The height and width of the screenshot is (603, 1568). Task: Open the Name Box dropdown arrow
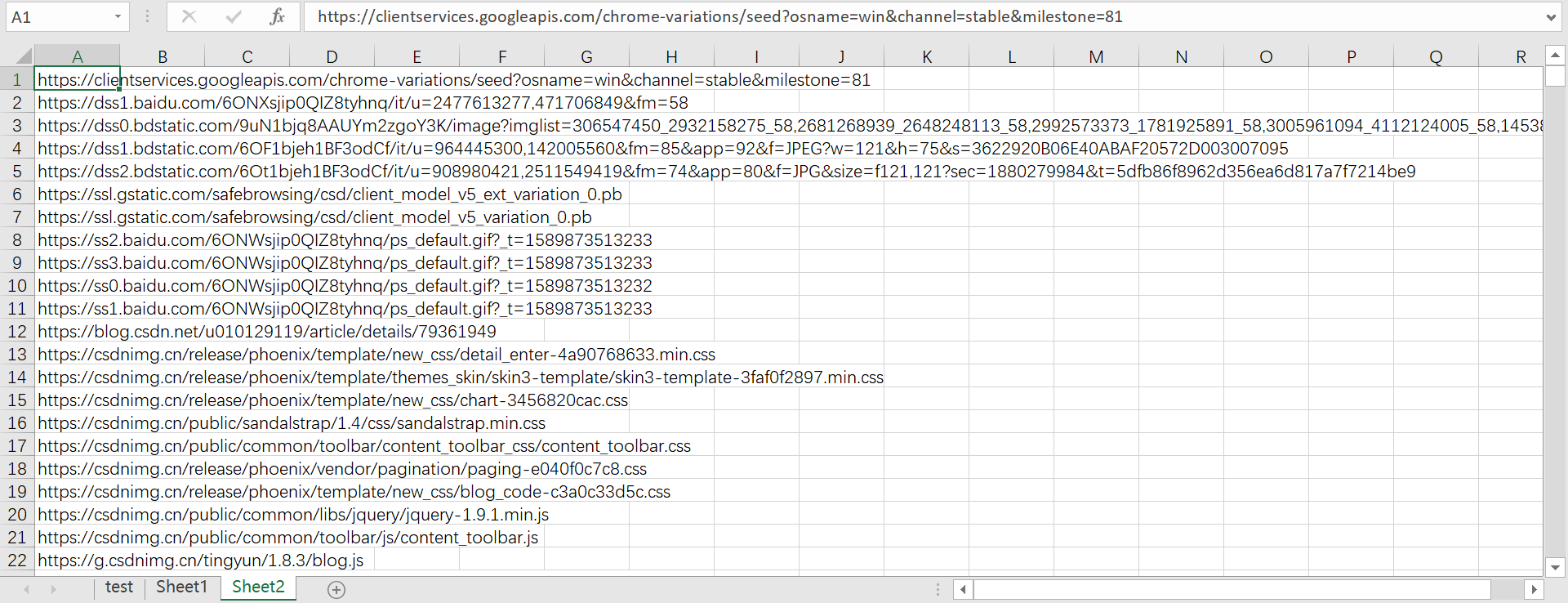tap(118, 16)
